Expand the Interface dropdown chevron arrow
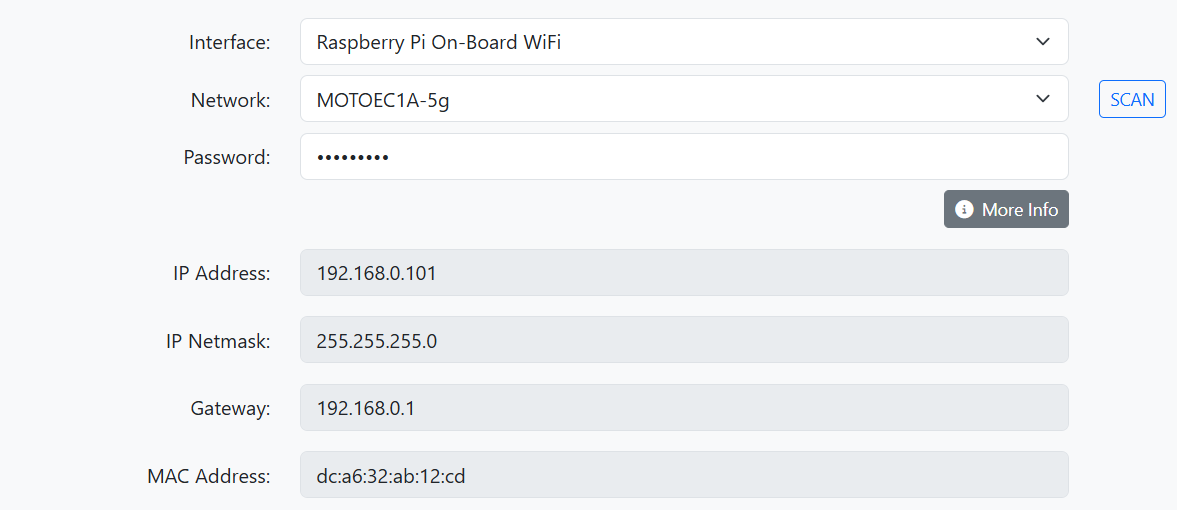1177x510 pixels. pos(1043,41)
